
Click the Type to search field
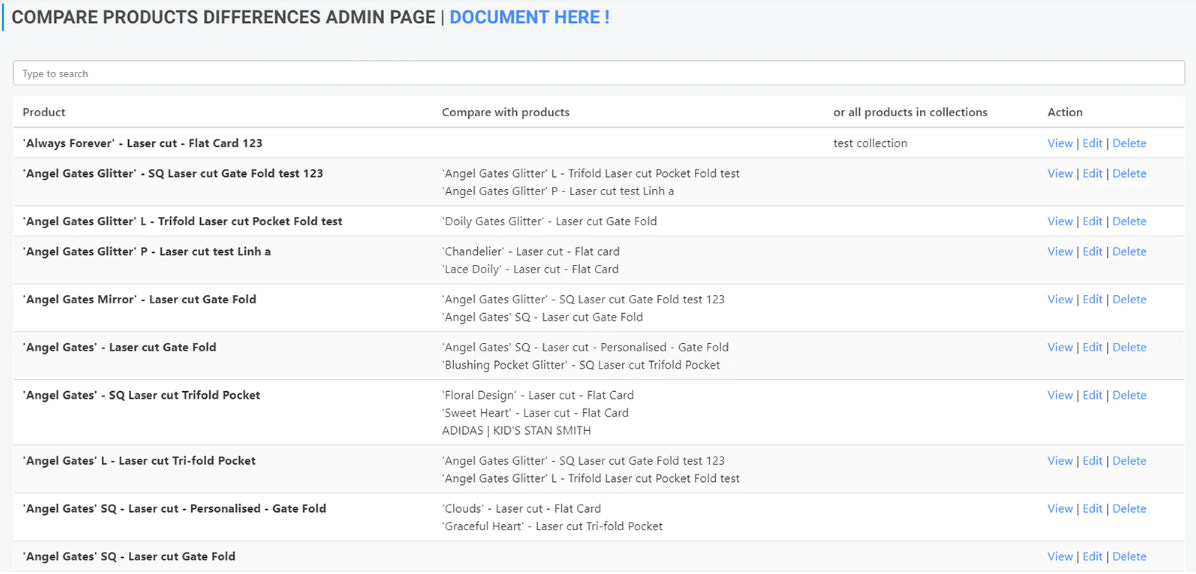598,73
